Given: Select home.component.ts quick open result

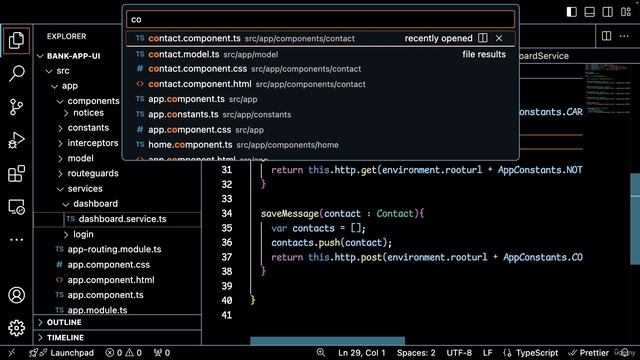Looking at the screenshot, I should click(320, 145).
